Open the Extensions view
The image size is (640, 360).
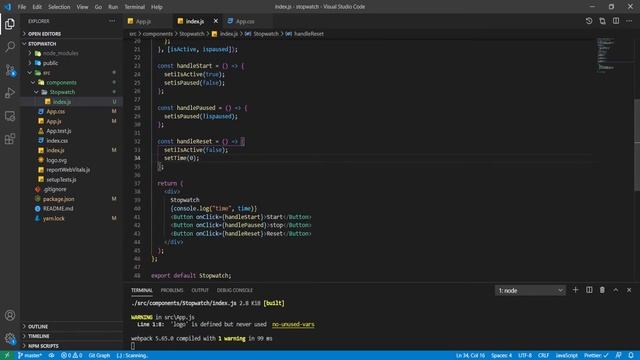click(x=10, y=139)
